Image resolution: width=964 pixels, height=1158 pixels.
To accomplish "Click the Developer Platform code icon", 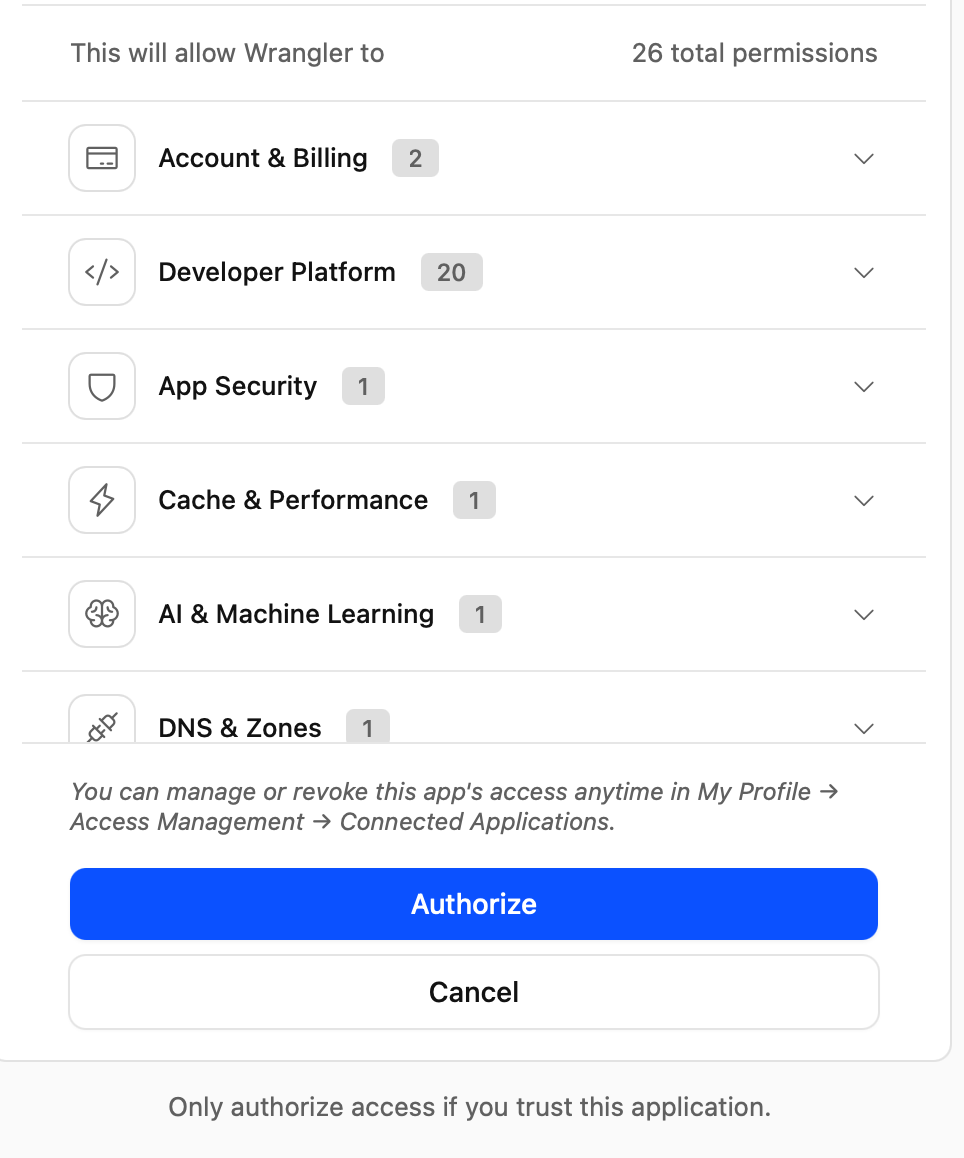I will coord(102,272).
